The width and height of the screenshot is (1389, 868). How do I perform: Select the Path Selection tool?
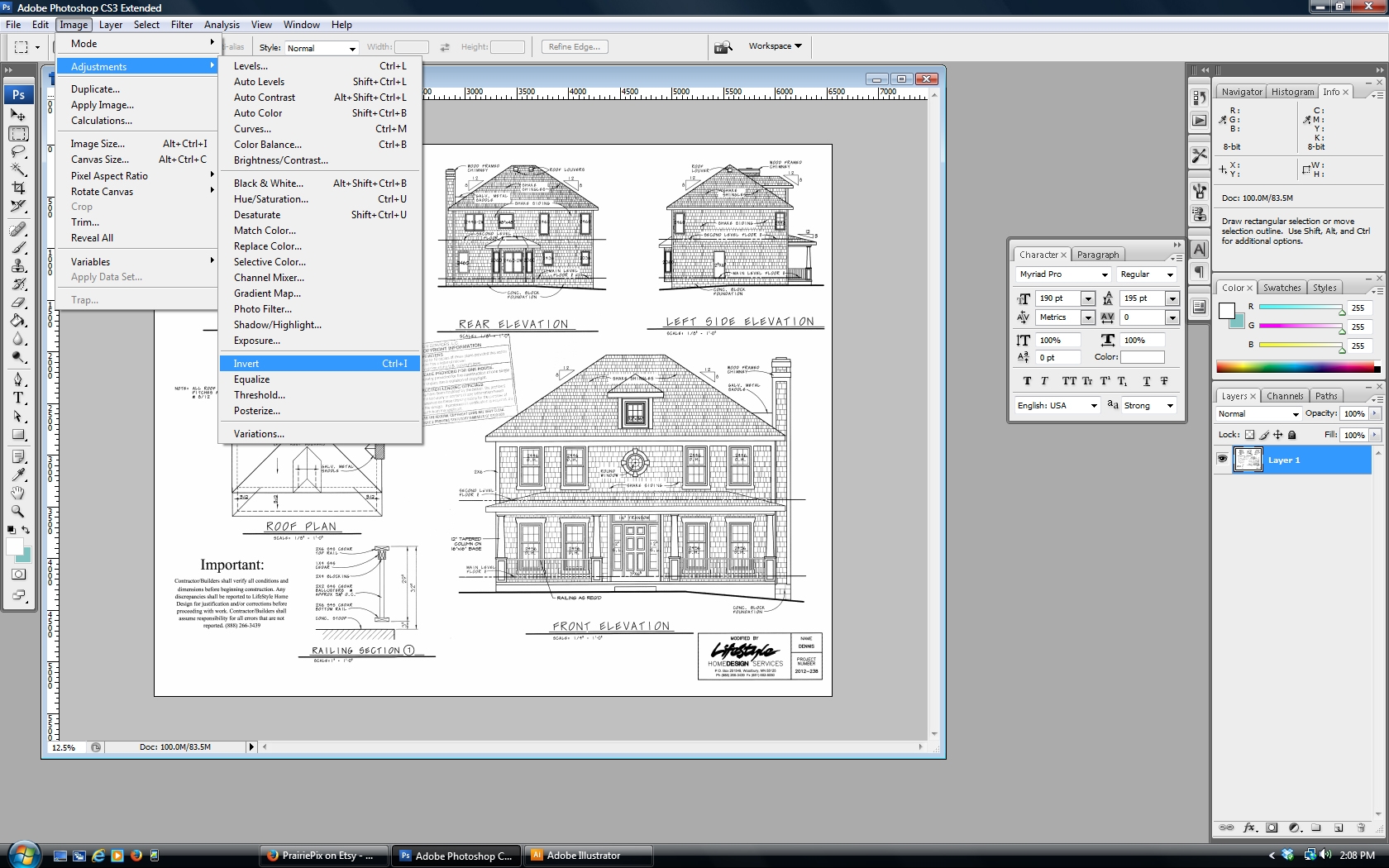coord(18,416)
